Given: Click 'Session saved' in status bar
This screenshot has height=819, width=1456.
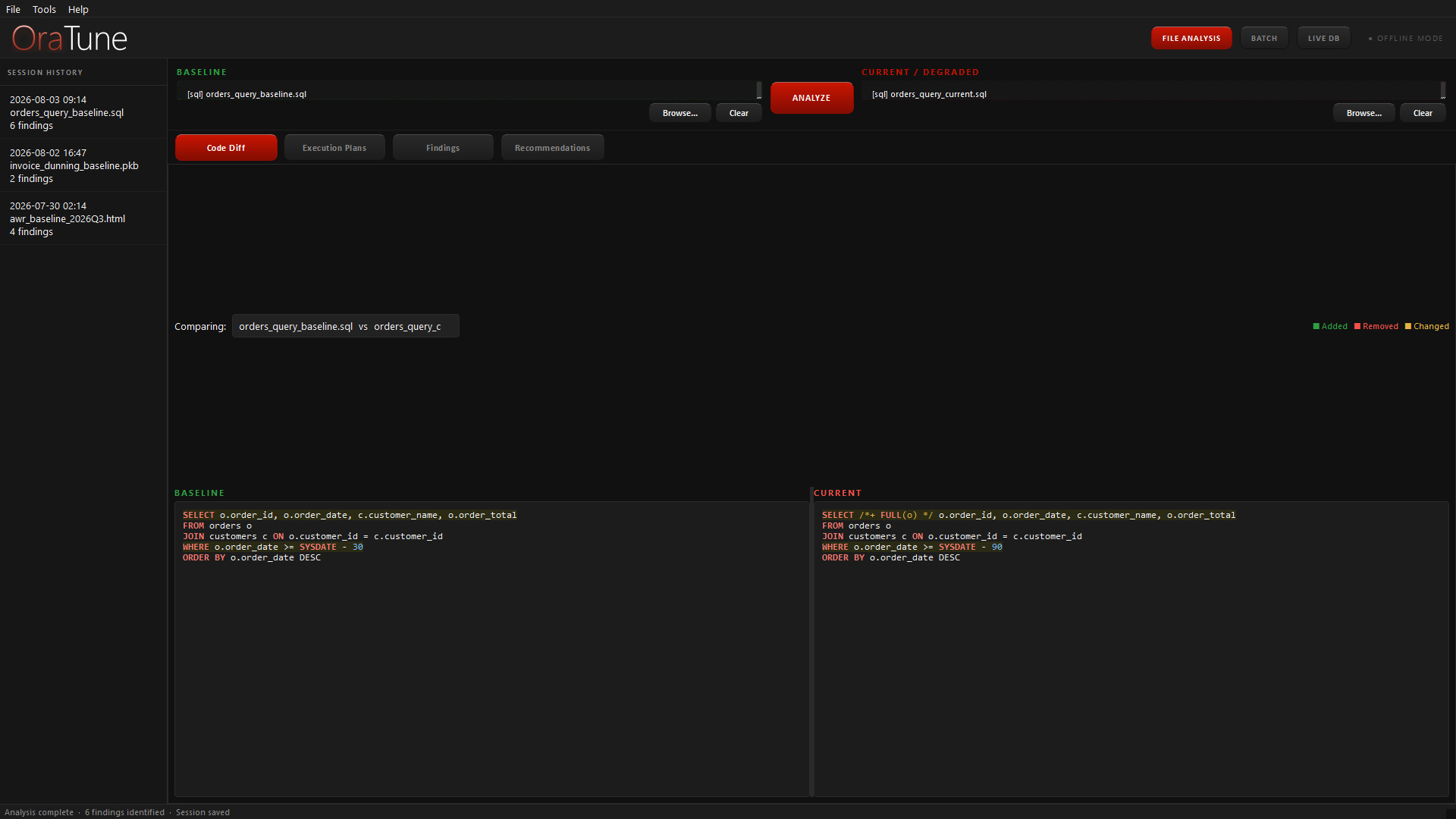Looking at the screenshot, I should click(202, 812).
